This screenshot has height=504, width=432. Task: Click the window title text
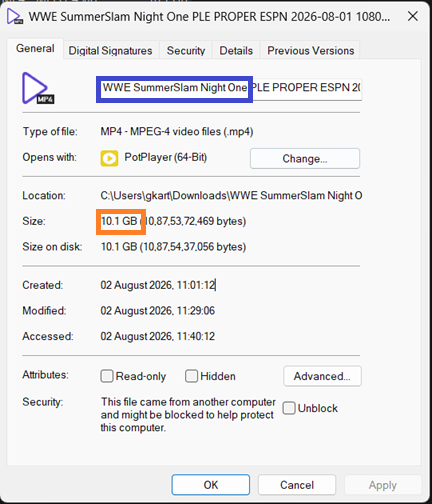point(209,17)
